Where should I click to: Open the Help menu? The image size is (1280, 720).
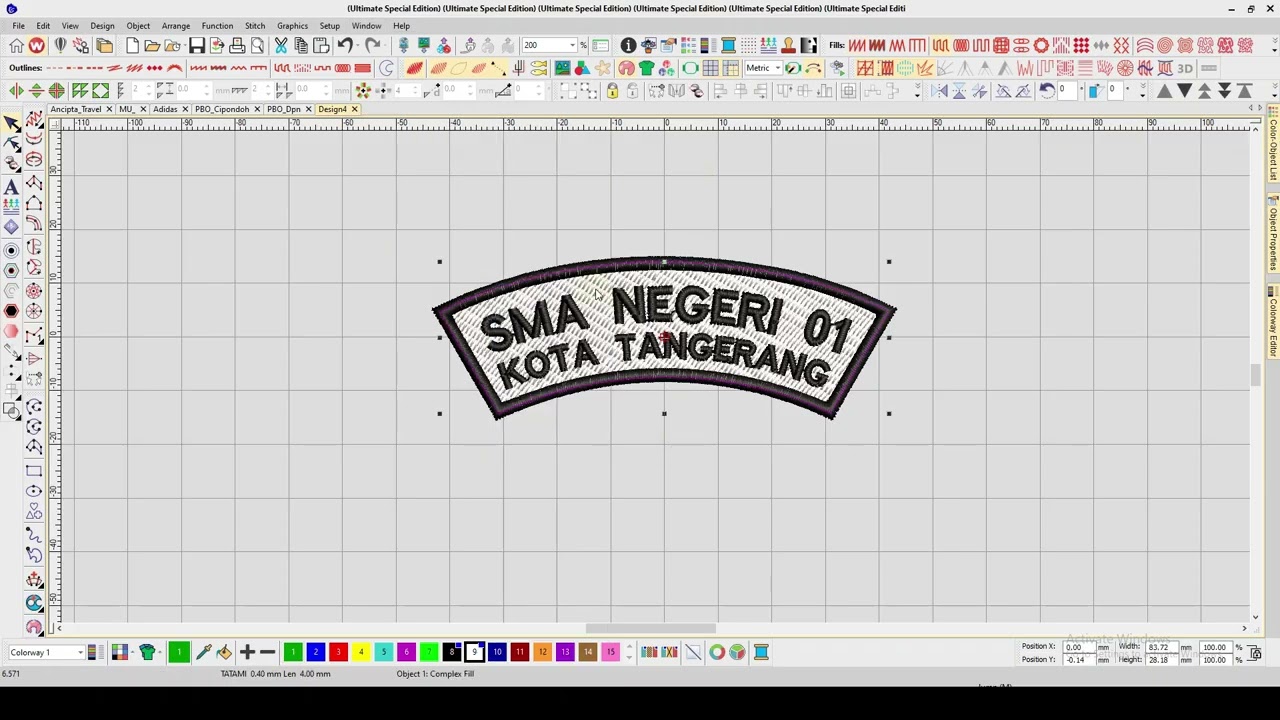point(401,26)
